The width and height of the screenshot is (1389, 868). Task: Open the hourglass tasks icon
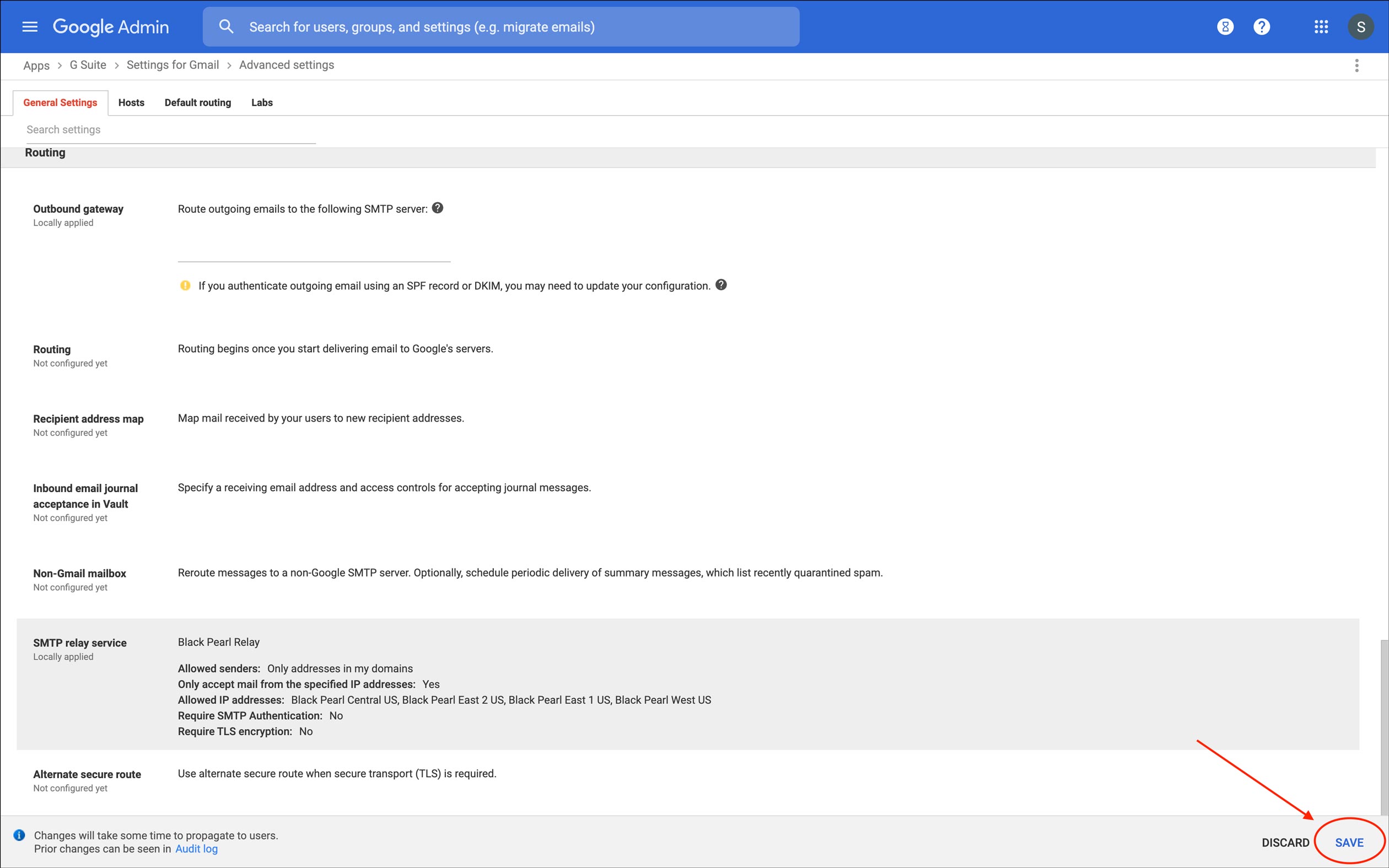click(1225, 27)
